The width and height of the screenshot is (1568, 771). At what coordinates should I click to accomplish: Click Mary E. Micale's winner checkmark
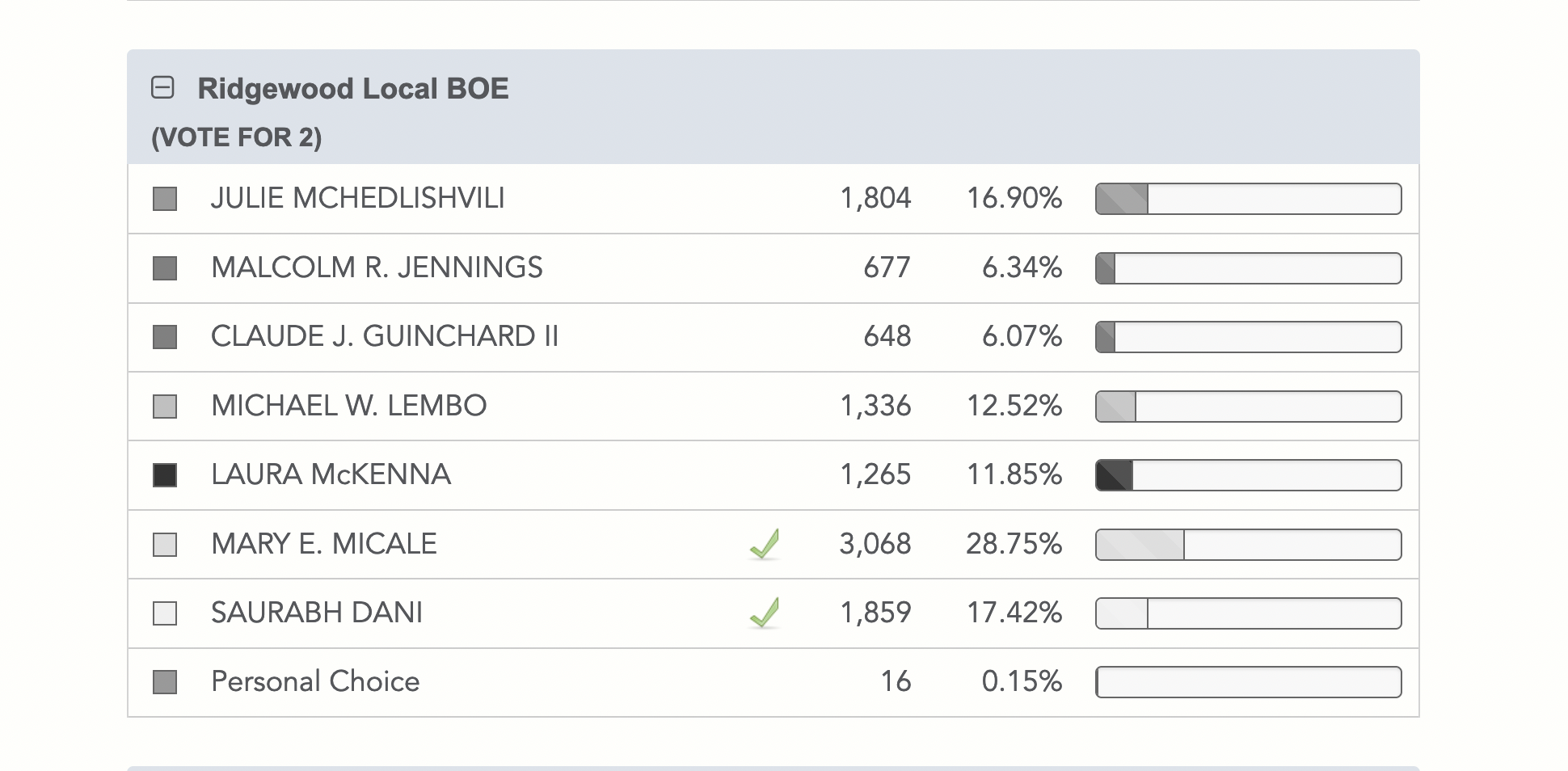click(x=765, y=544)
